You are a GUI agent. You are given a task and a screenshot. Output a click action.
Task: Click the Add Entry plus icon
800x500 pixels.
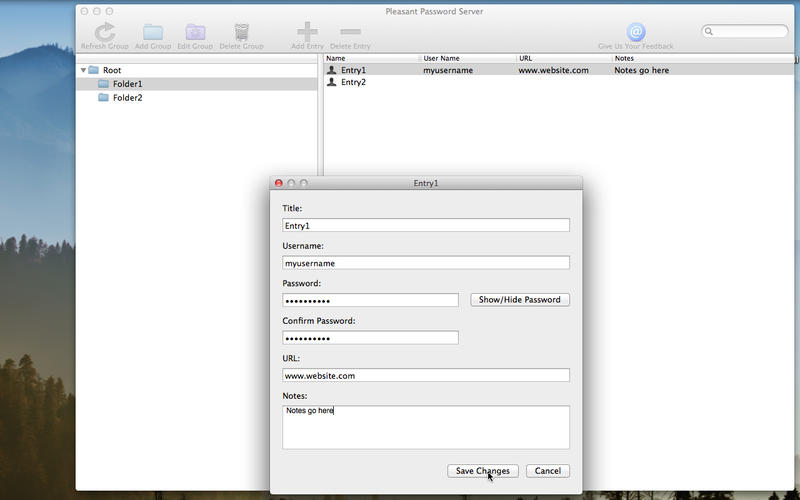pos(308,33)
